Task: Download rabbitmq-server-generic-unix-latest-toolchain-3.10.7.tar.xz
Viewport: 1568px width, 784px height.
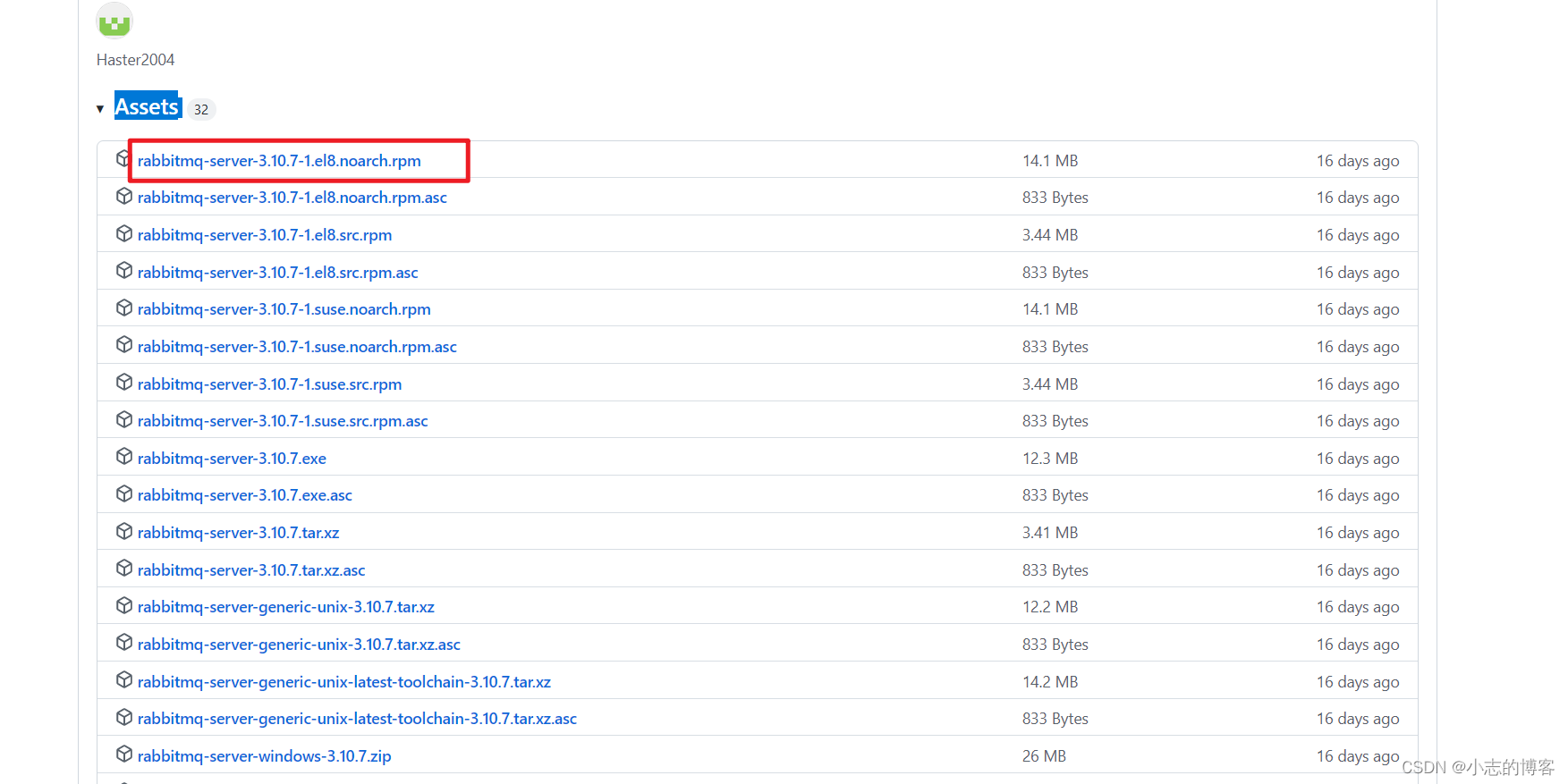Action: point(344,682)
